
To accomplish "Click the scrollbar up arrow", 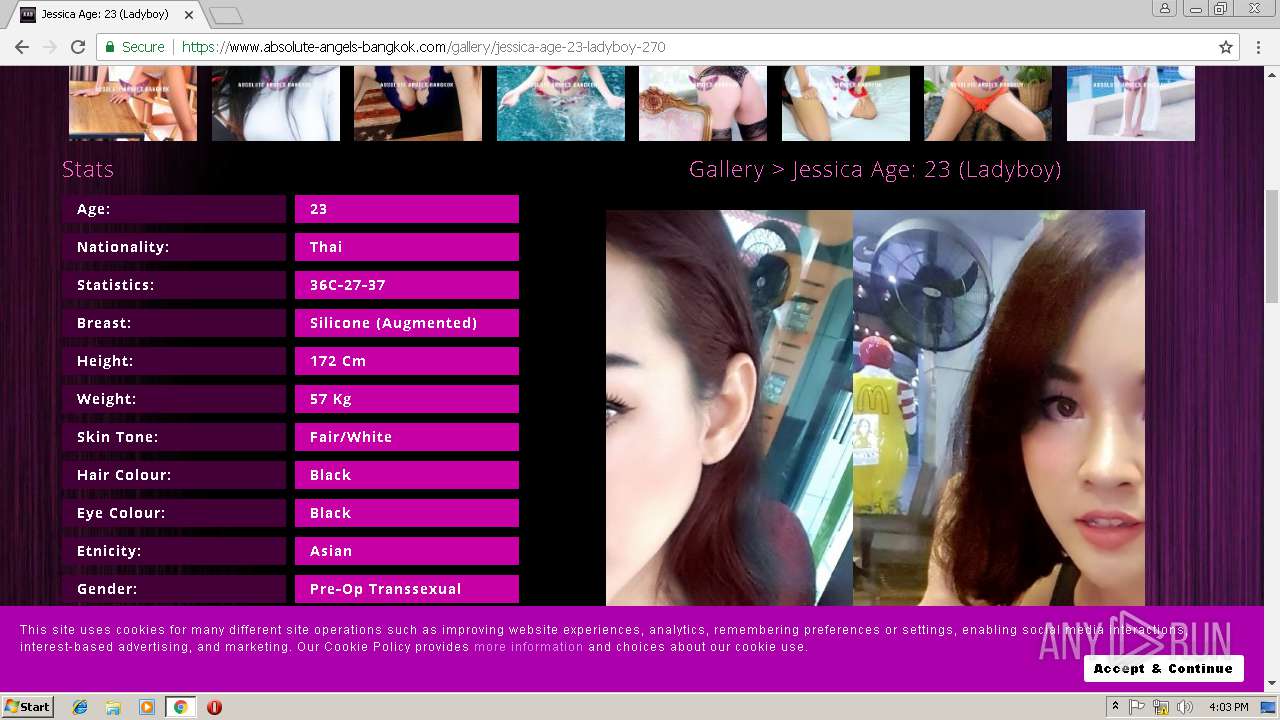I will click(1272, 73).
